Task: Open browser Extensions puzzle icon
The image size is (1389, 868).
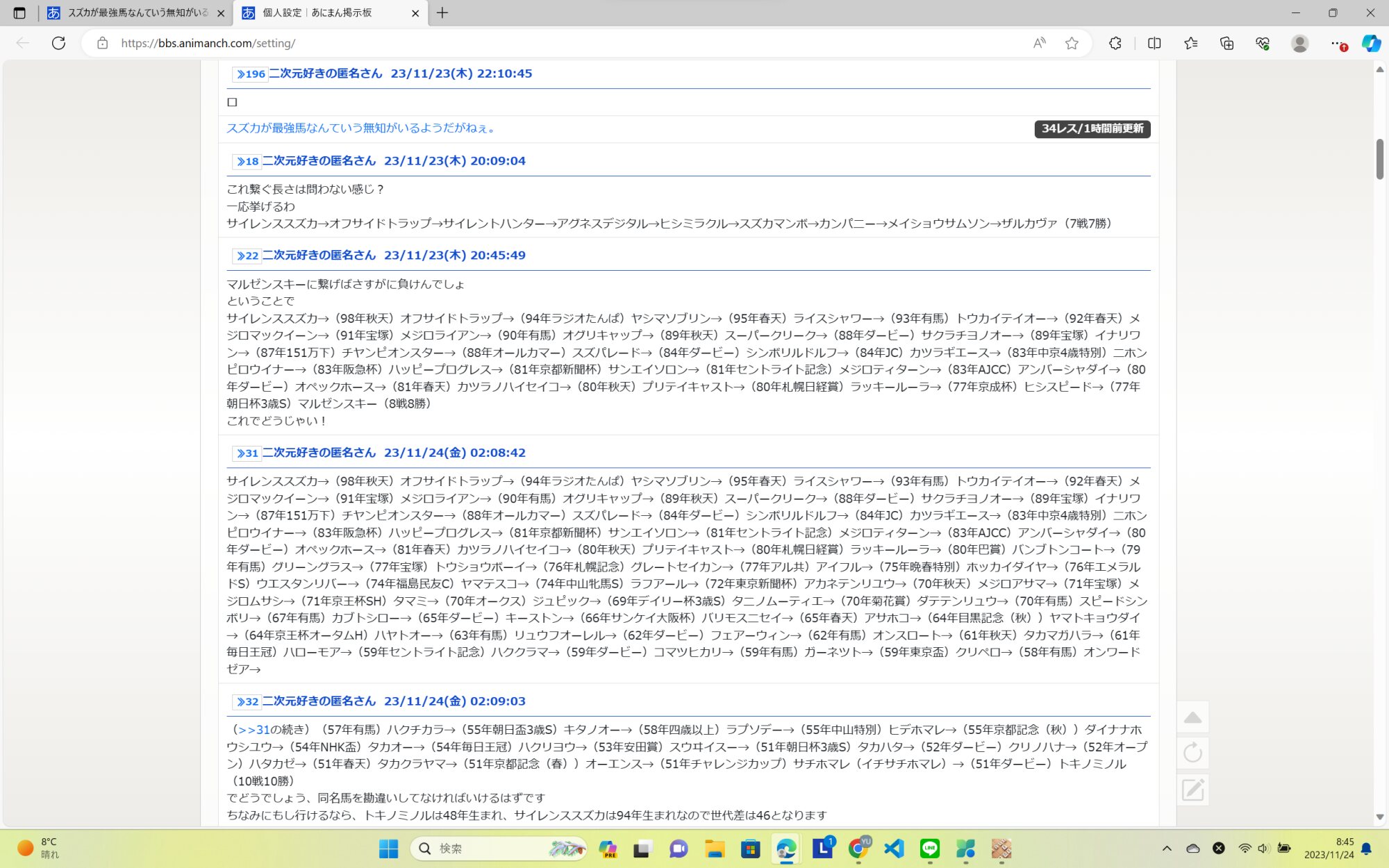Action: [1115, 43]
